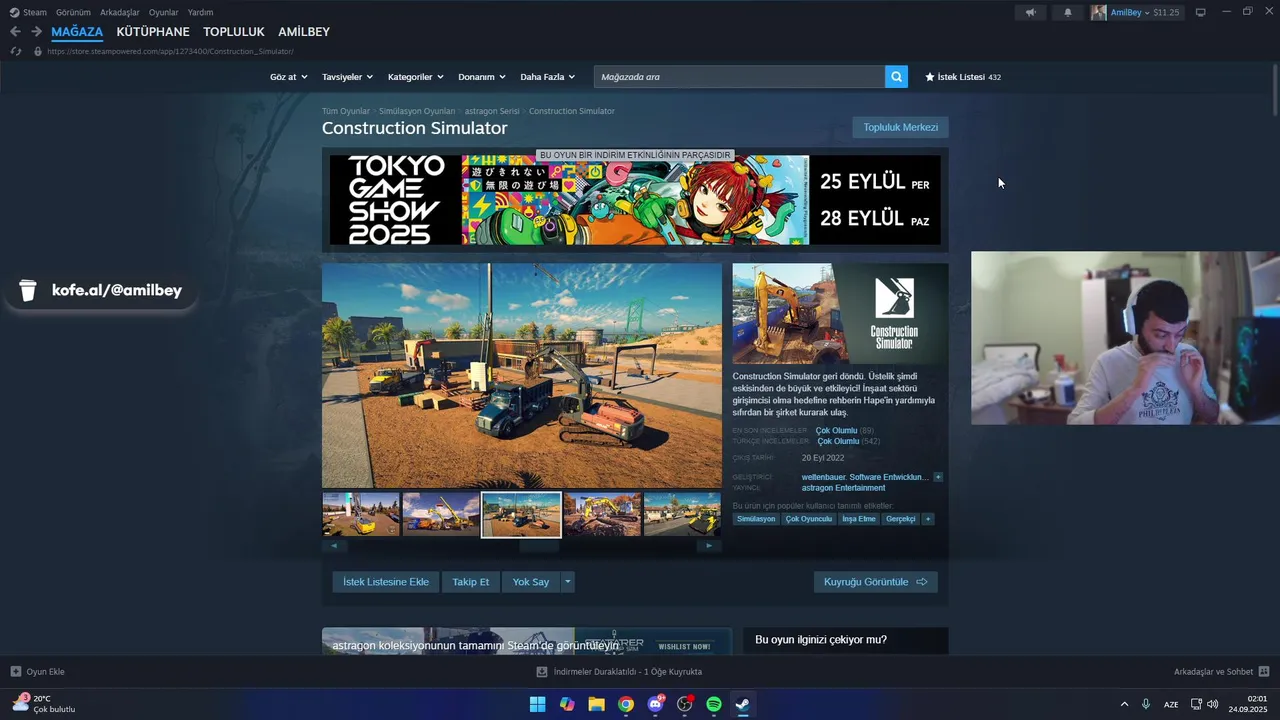The height and width of the screenshot is (720, 1280).
Task: Expand the Kategoriler dropdown
Action: pyautogui.click(x=415, y=77)
